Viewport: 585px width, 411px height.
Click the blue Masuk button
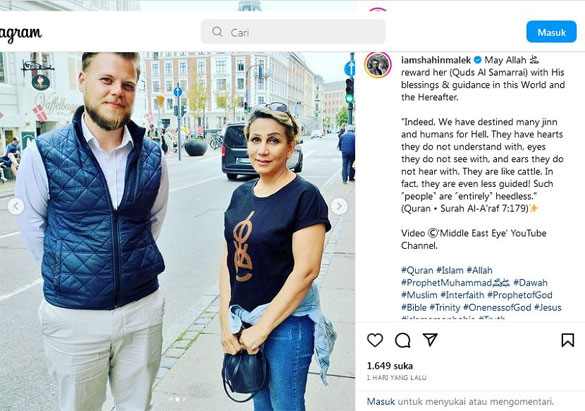click(551, 32)
